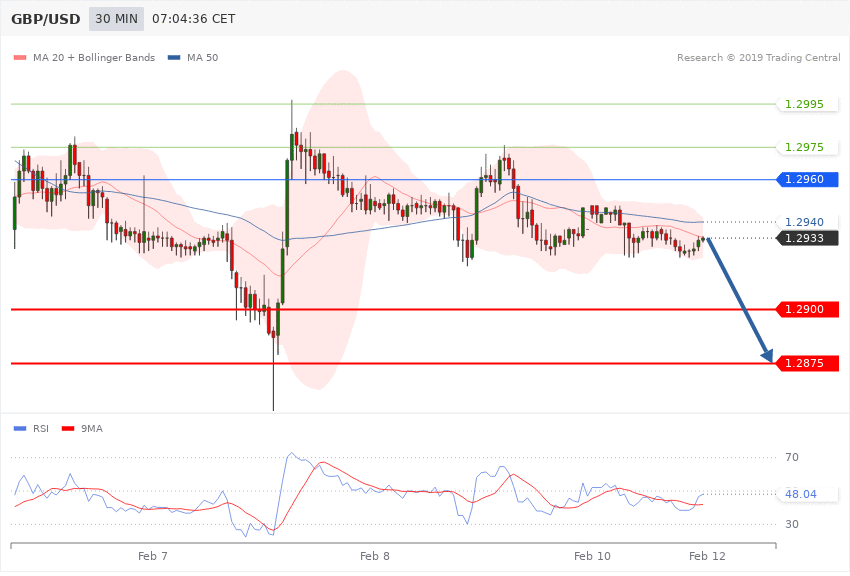
Task: Click the MA 50 blue legend swatch
Action: 174,57
